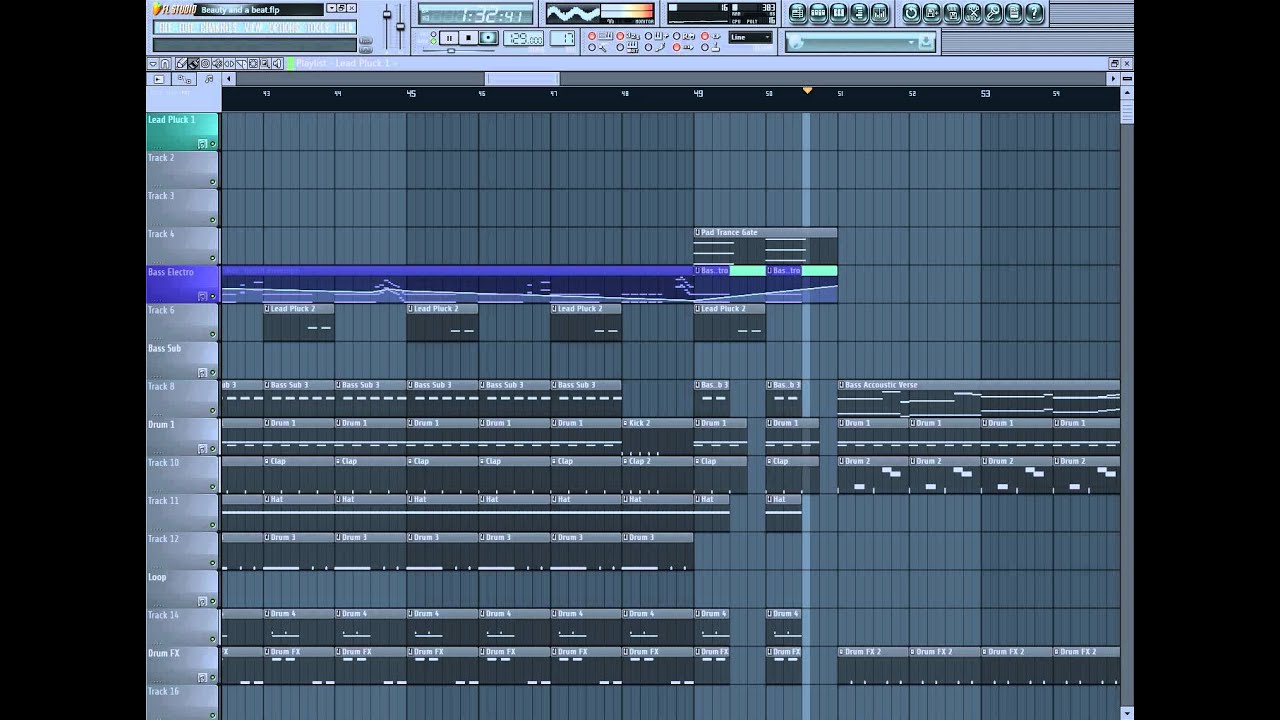Viewport: 1280px width, 720px height.
Task: Click the question mark help icon
Action: pos(1033,13)
